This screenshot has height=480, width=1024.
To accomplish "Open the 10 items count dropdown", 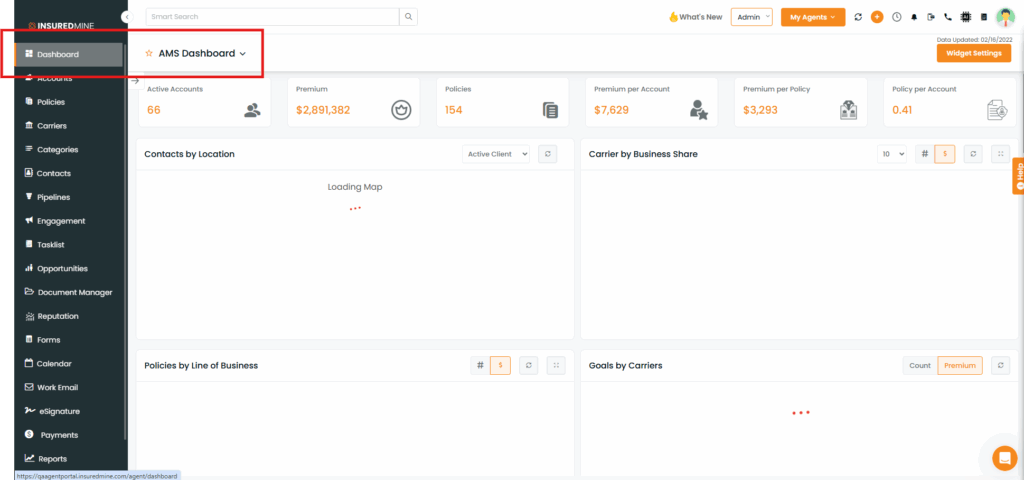I will 892,154.
